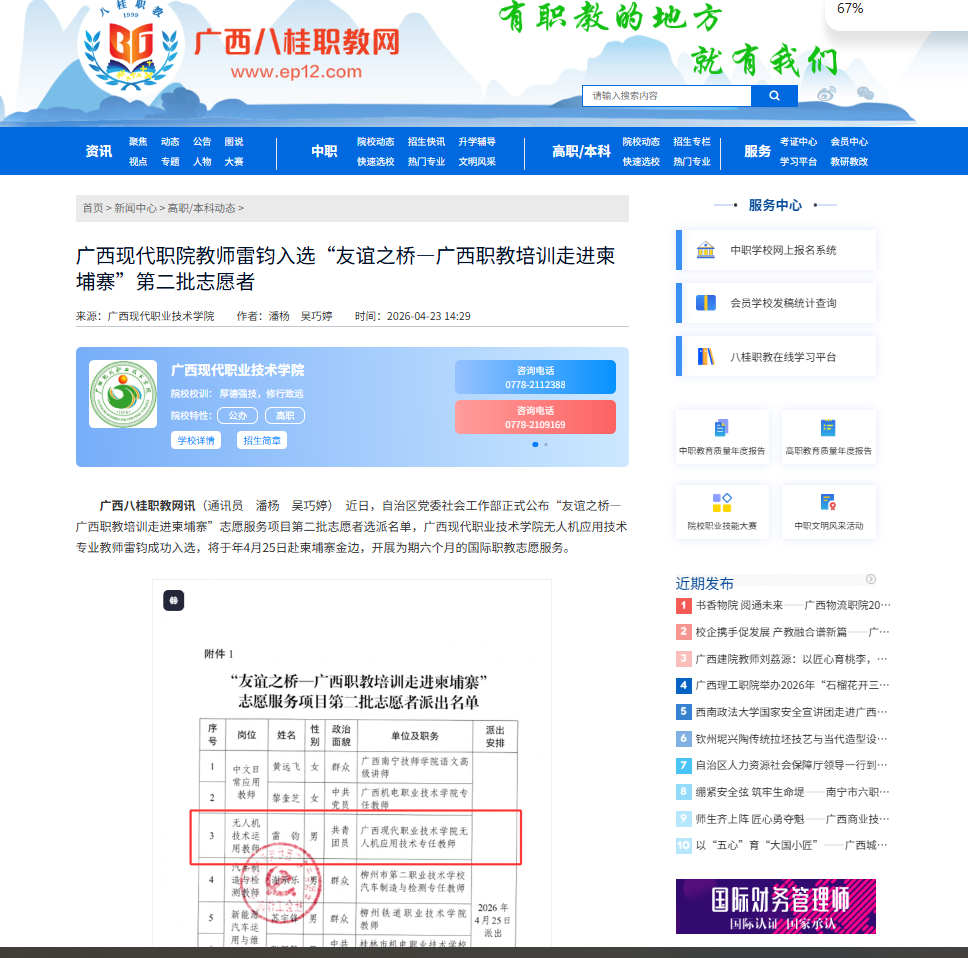Click the arrow icon beside 近期发布
The width and height of the screenshot is (968, 958).
[870, 579]
